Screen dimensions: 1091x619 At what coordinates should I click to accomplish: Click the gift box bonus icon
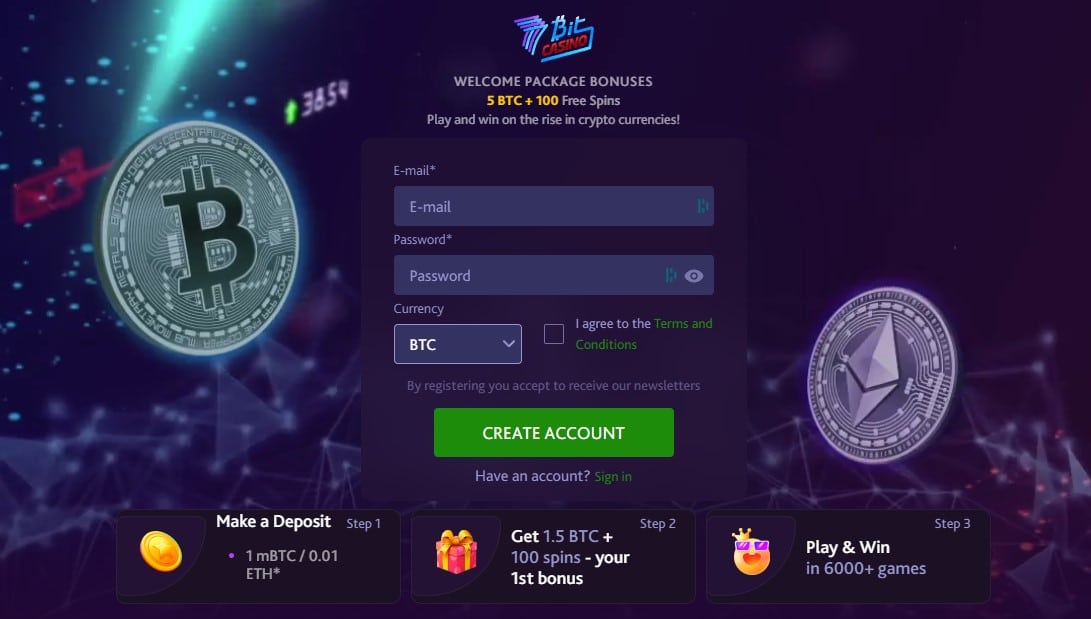point(456,552)
